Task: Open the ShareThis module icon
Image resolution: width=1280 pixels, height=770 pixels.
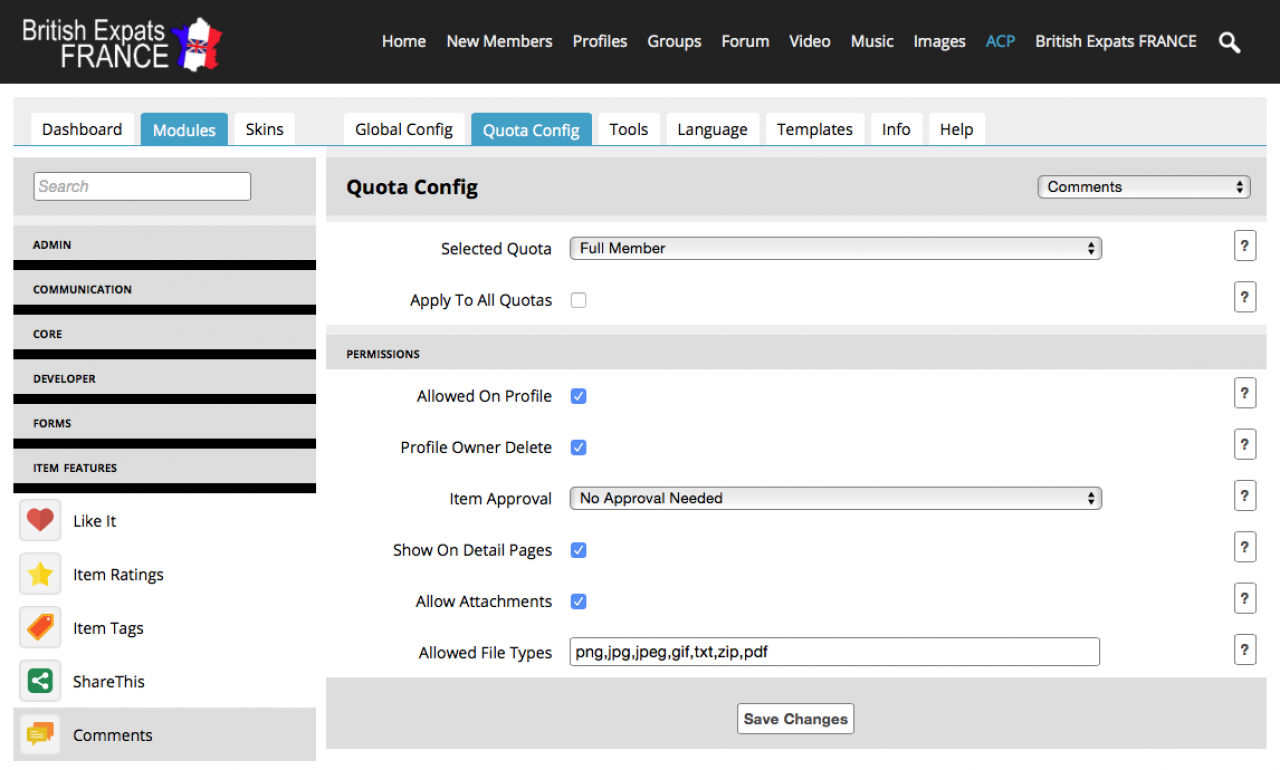Action: coord(40,682)
